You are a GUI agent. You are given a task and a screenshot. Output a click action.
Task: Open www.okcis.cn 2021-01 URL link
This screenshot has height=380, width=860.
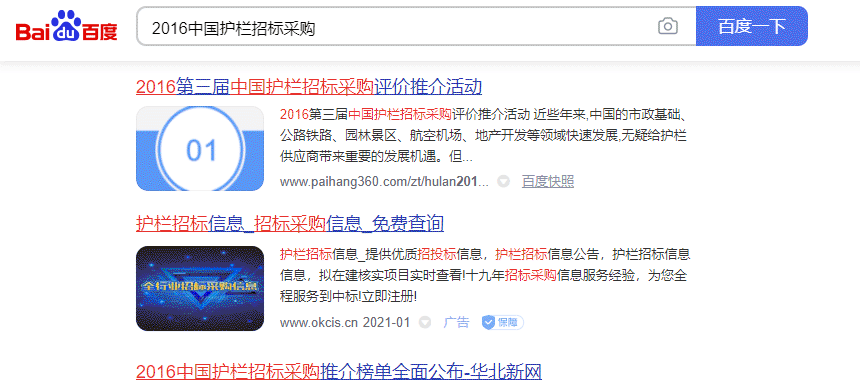[x=345, y=322]
